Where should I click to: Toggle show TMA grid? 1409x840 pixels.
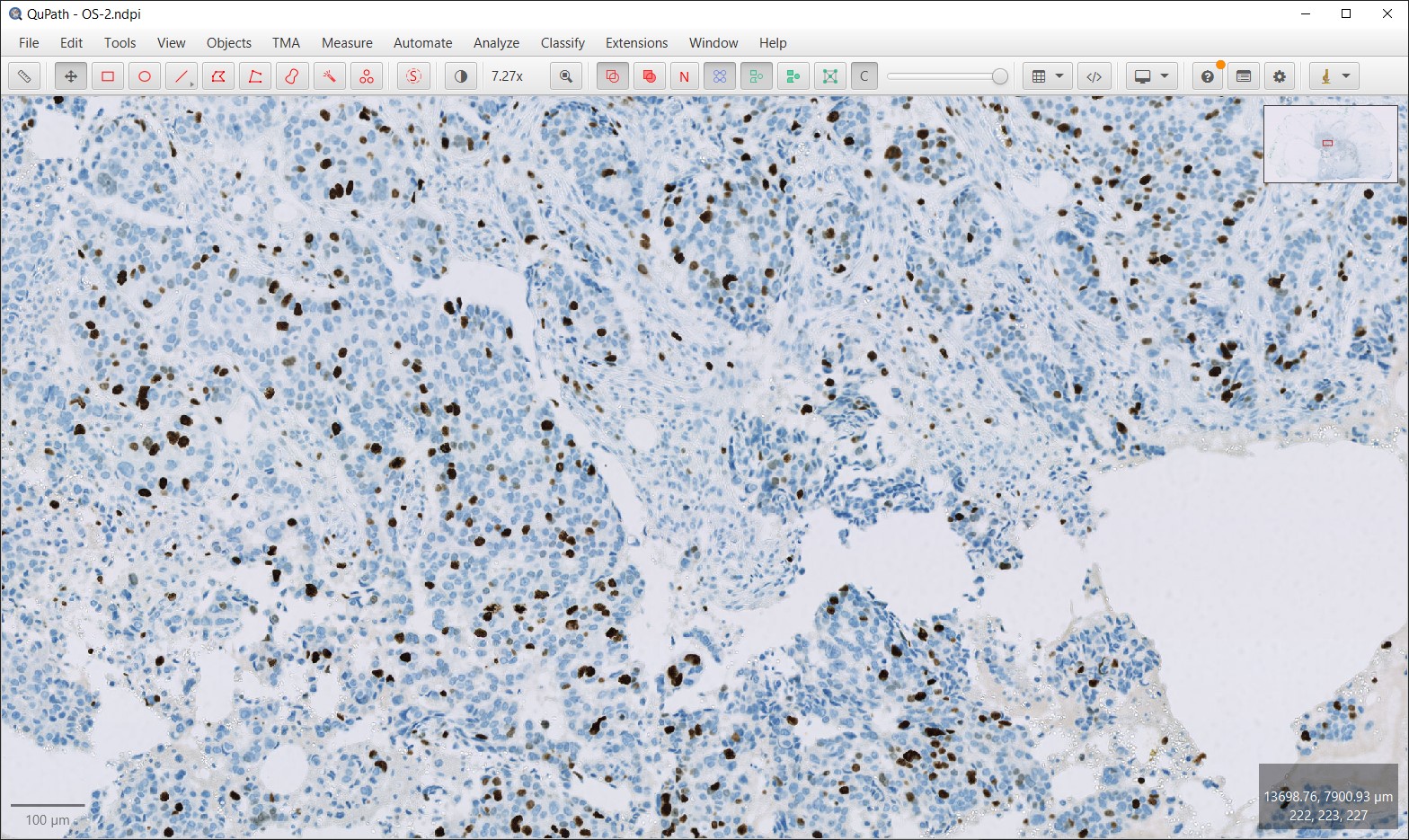[720, 76]
